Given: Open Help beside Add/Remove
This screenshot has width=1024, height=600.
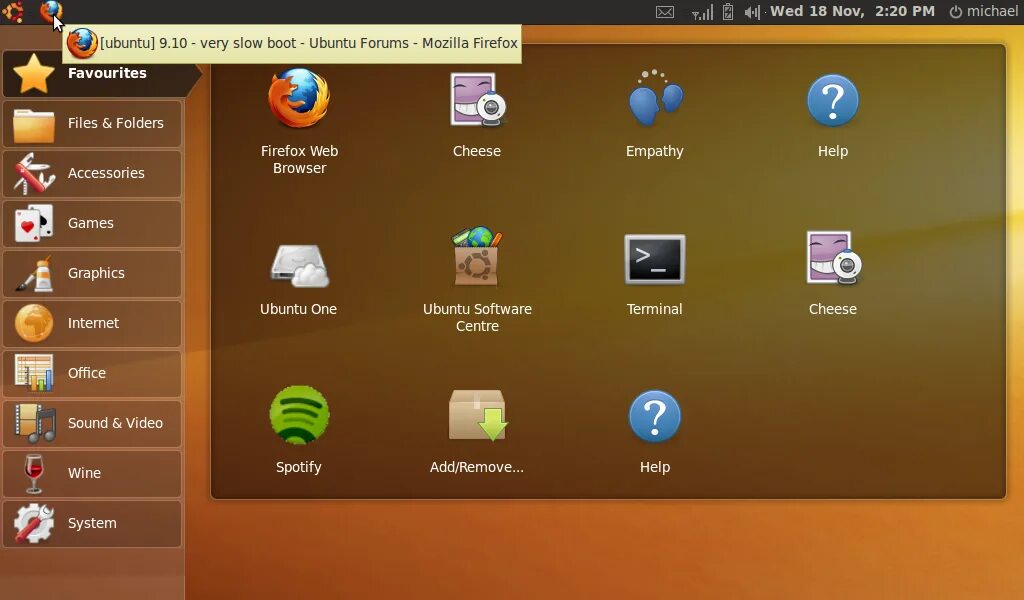Looking at the screenshot, I should pos(654,431).
